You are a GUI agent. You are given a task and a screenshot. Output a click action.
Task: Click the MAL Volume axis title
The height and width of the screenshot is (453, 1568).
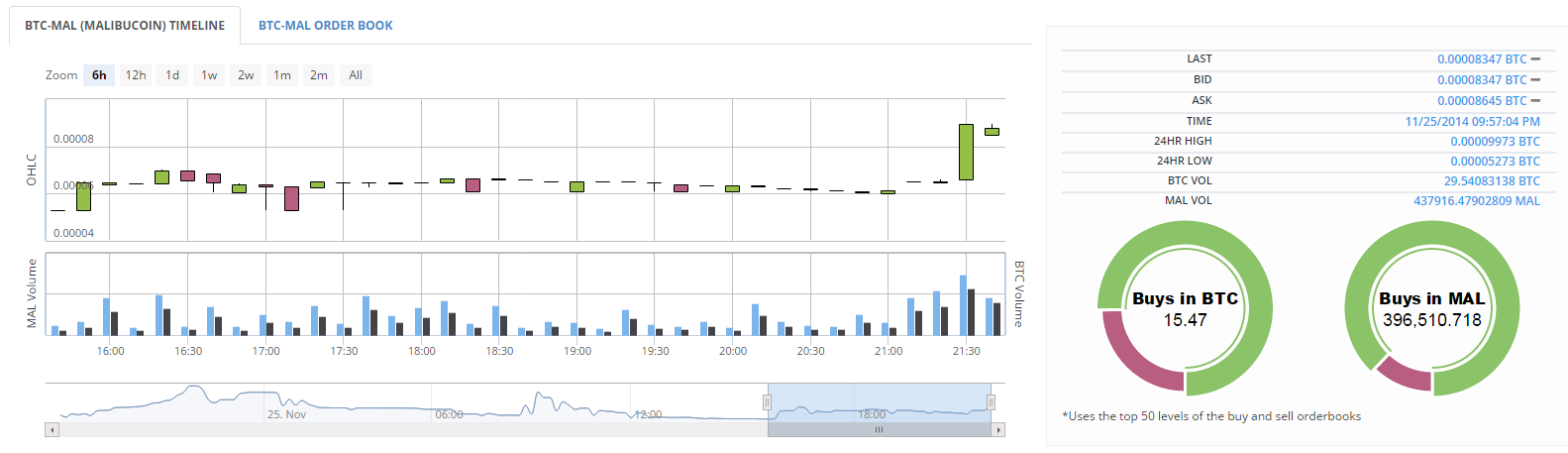32,293
